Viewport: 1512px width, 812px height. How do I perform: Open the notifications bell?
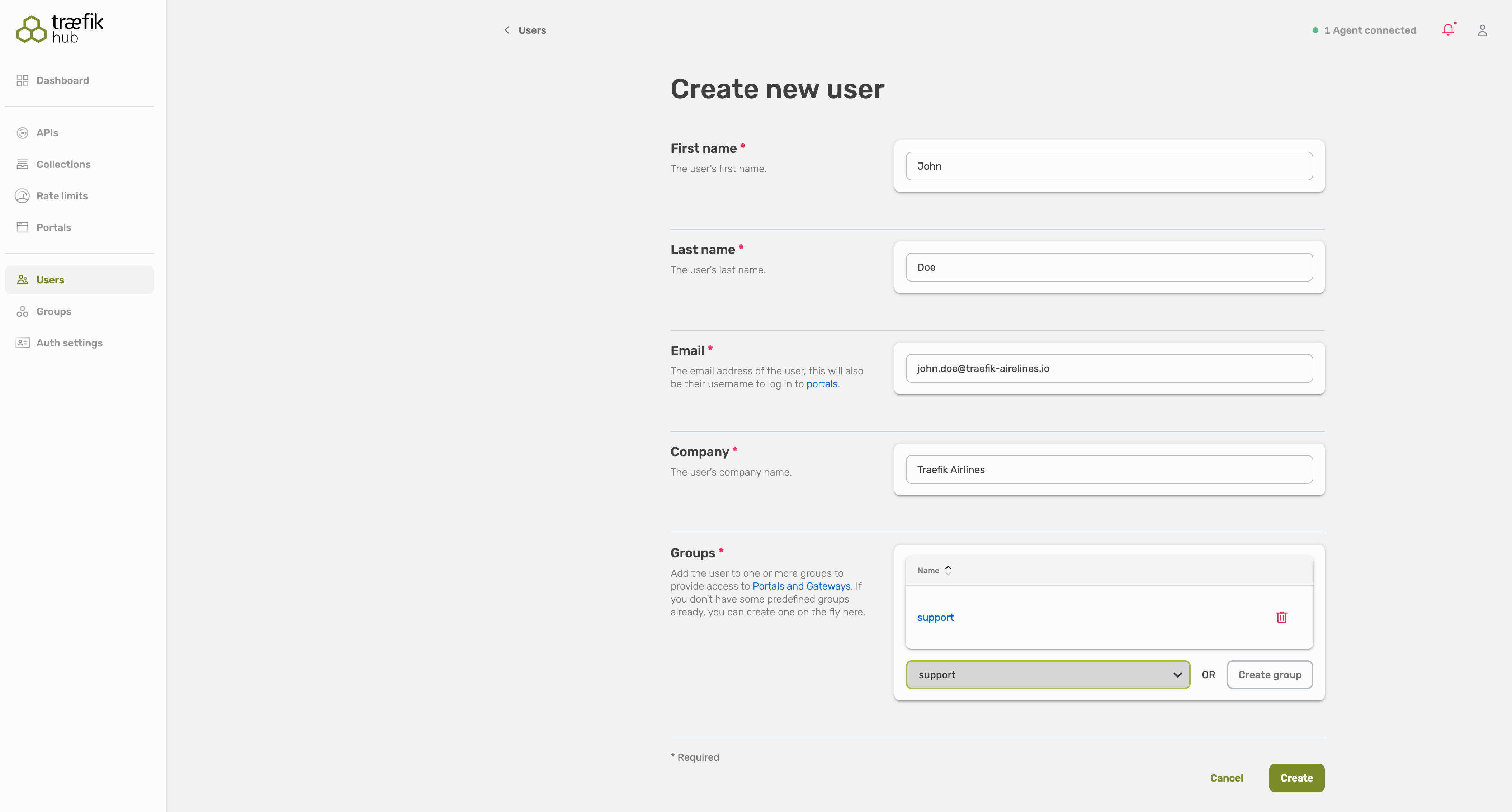pyautogui.click(x=1449, y=29)
